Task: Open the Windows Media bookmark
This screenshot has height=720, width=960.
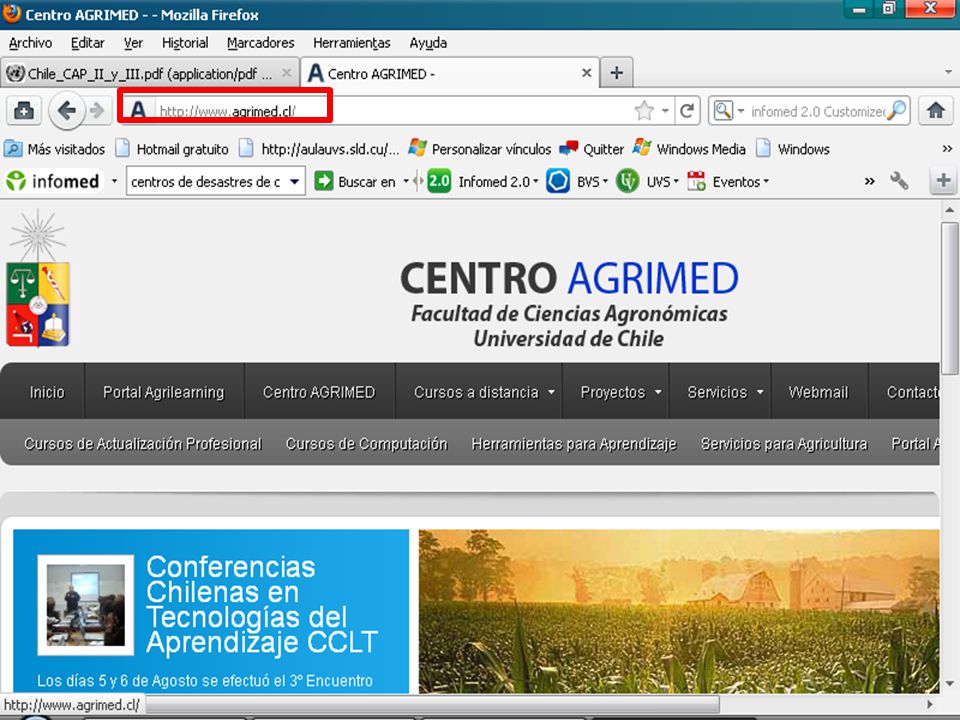Action: click(689, 149)
